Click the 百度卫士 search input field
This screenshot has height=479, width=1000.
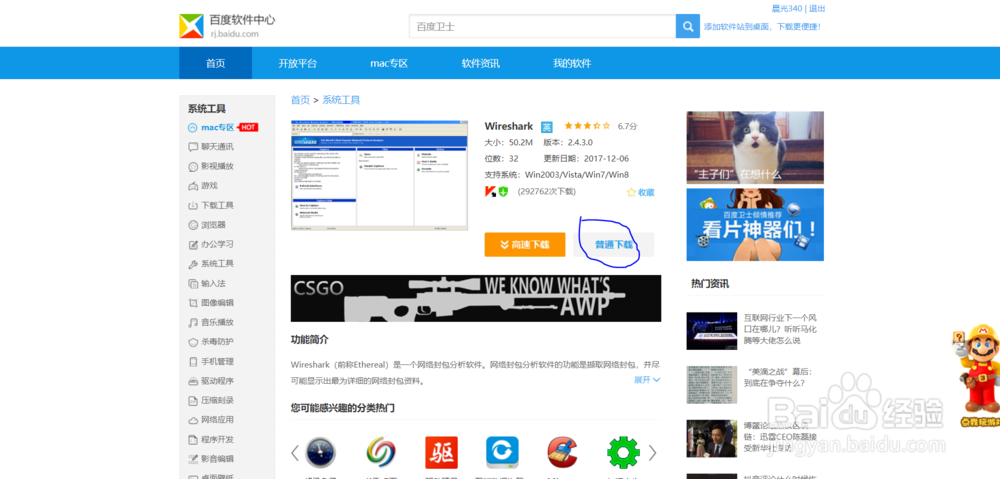click(x=543, y=26)
